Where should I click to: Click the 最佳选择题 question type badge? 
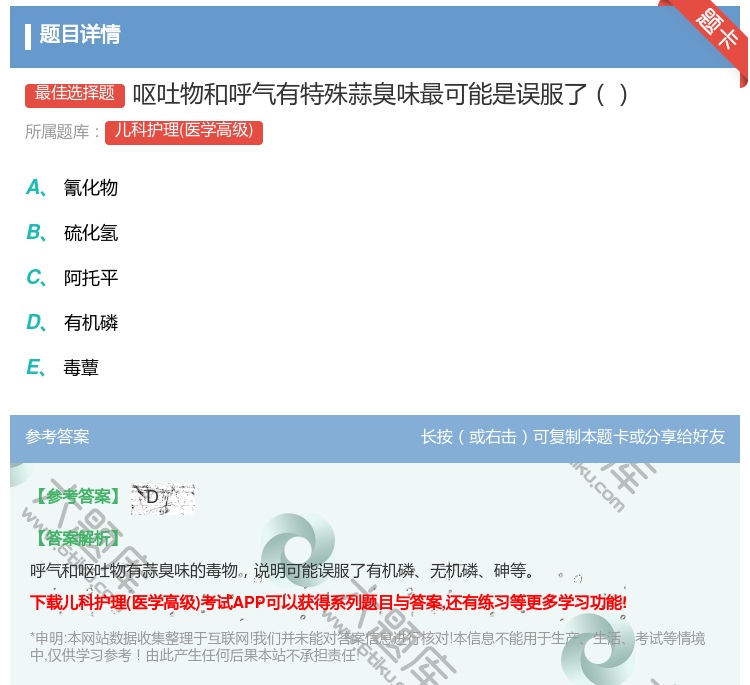coord(75,94)
